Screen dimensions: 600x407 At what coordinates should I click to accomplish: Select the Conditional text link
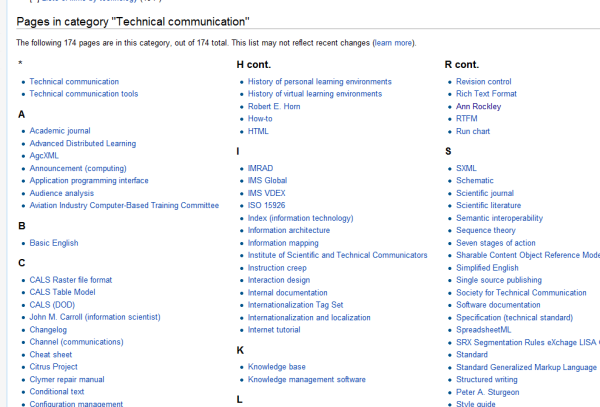(57, 392)
